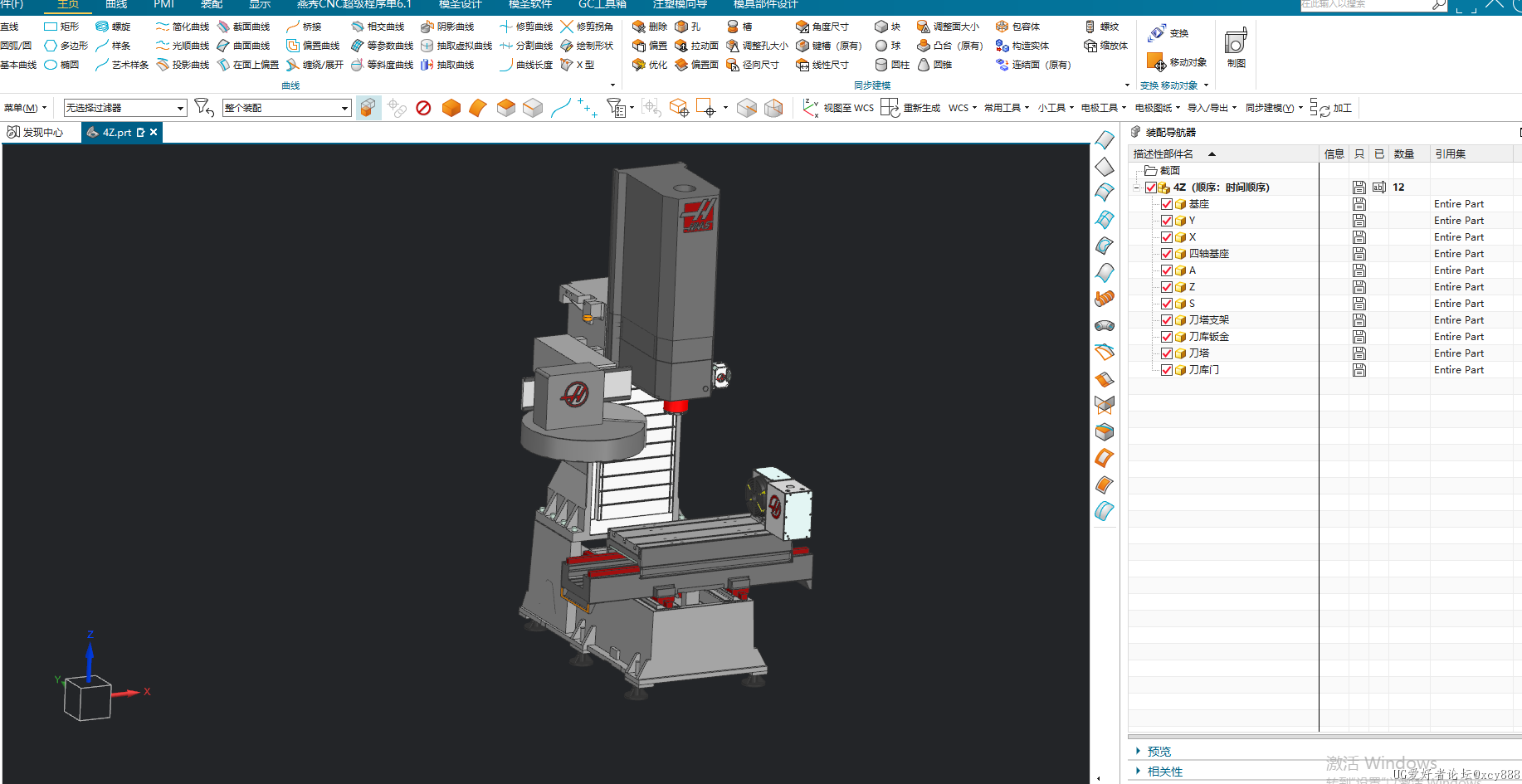Image resolution: width=1522 pixels, height=784 pixels.
Task: Switch to the PMI ribbon tab
Action: tap(163, 4)
